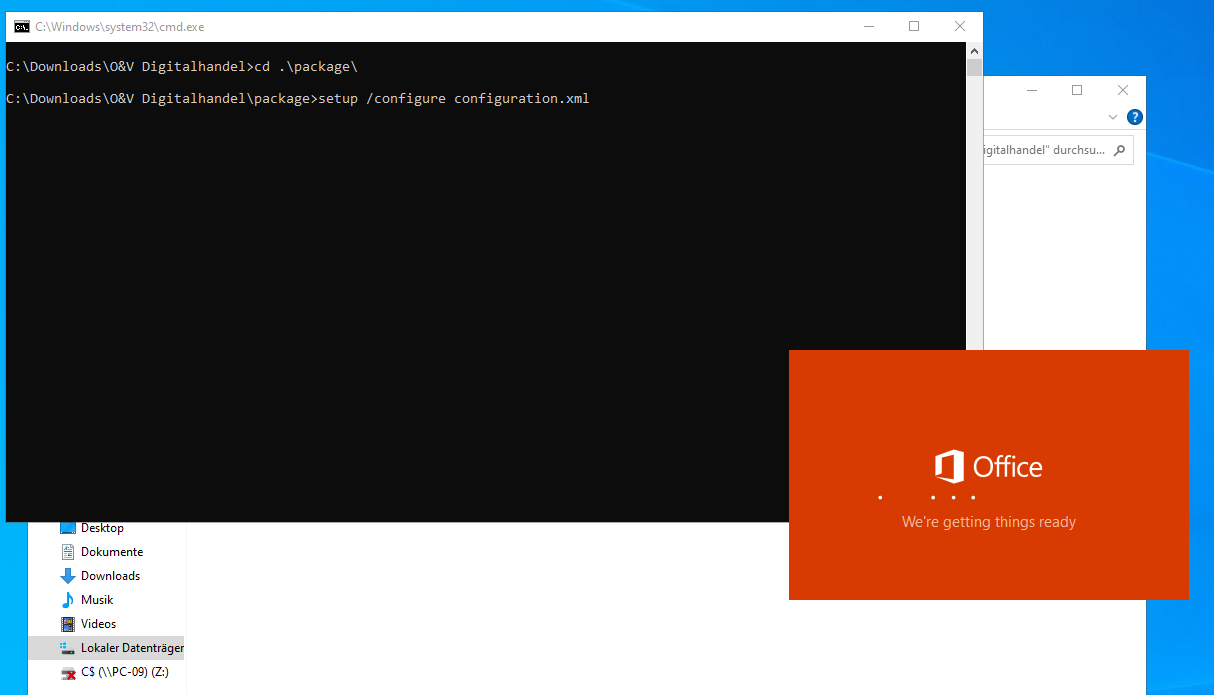Click the blue Explorer help icon
This screenshot has height=695, width=1214.
point(1134,117)
